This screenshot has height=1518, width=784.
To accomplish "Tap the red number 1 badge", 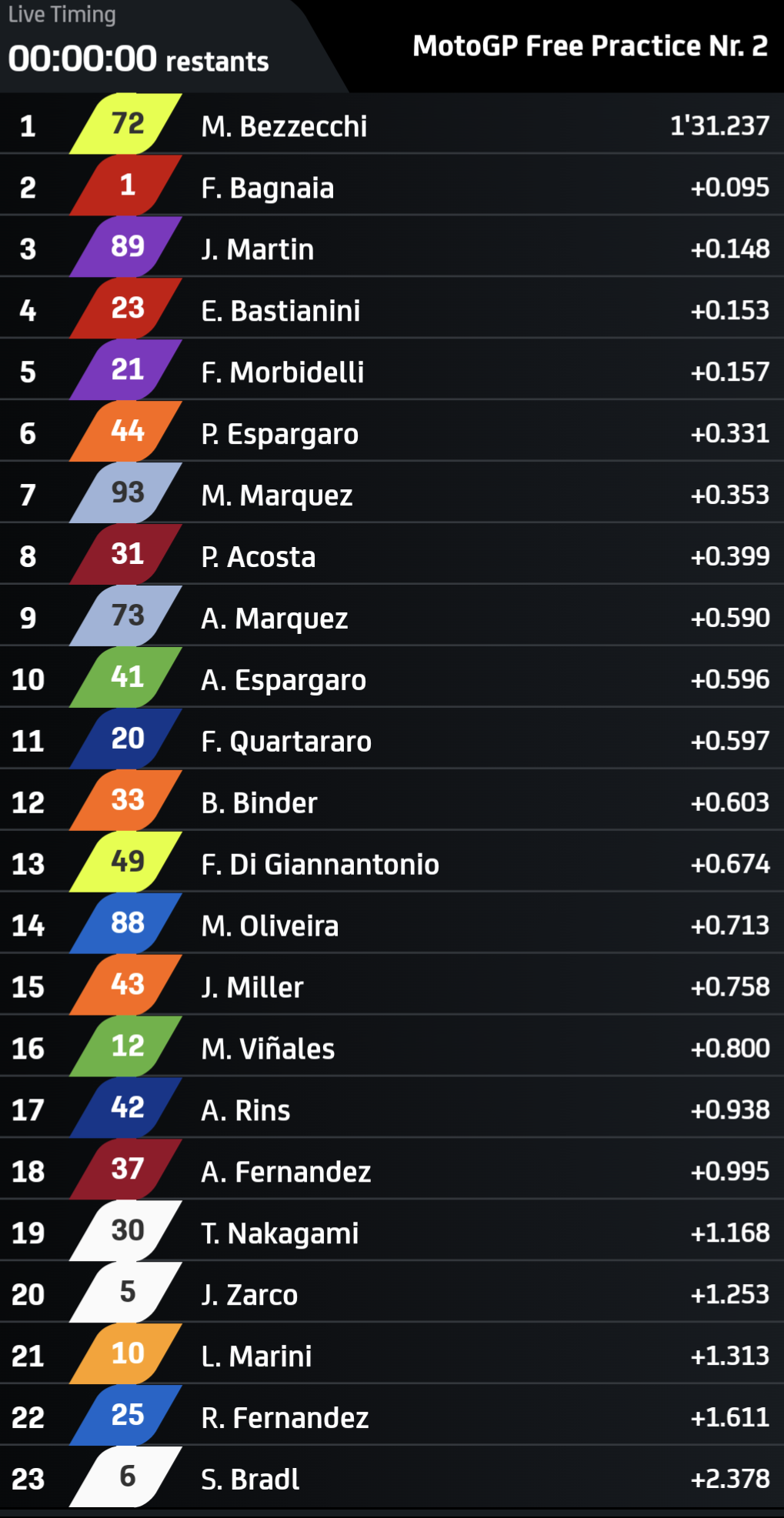I will pos(127,185).
